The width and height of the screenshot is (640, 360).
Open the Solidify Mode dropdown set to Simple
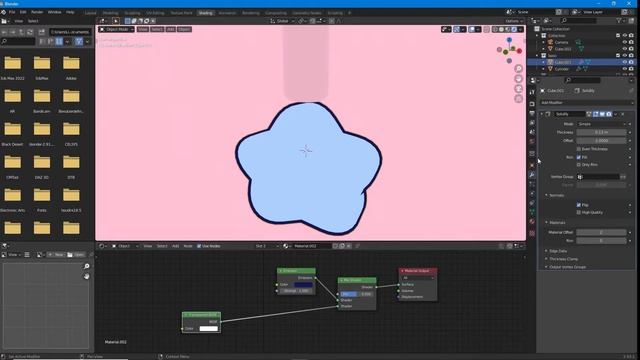[601, 124]
